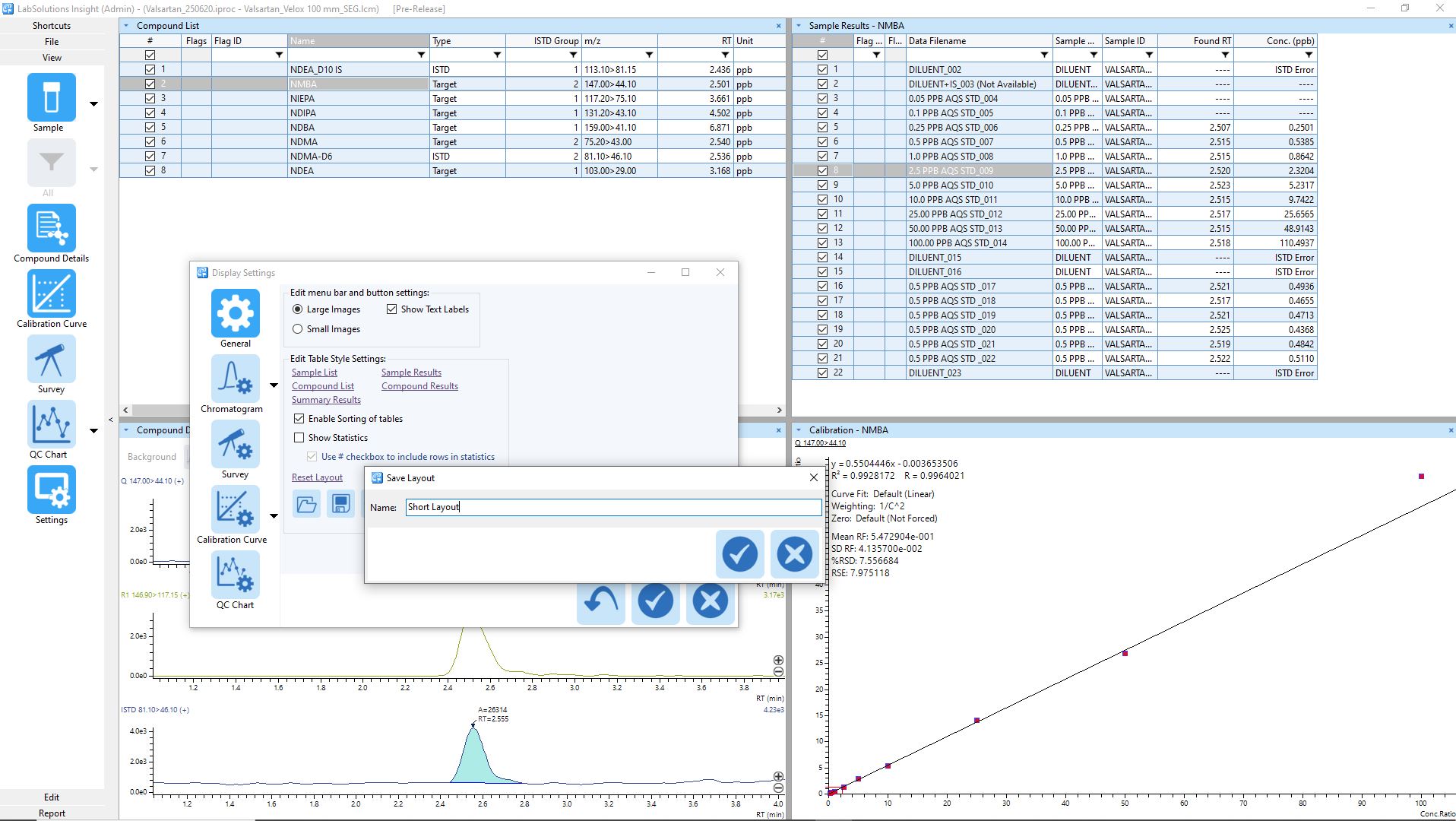Select Chromatogram settings icon in Display Settings
The height and width of the screenshot is (821, 1456).
[x=236, y=379]
